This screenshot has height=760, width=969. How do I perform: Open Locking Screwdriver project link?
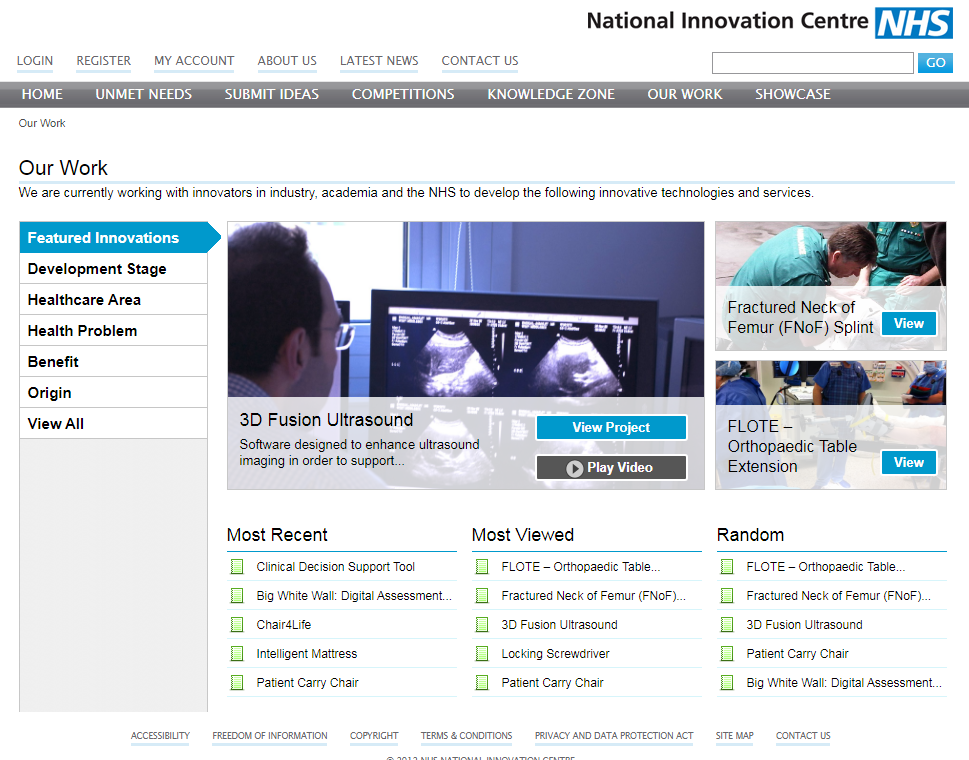[555, 654]
